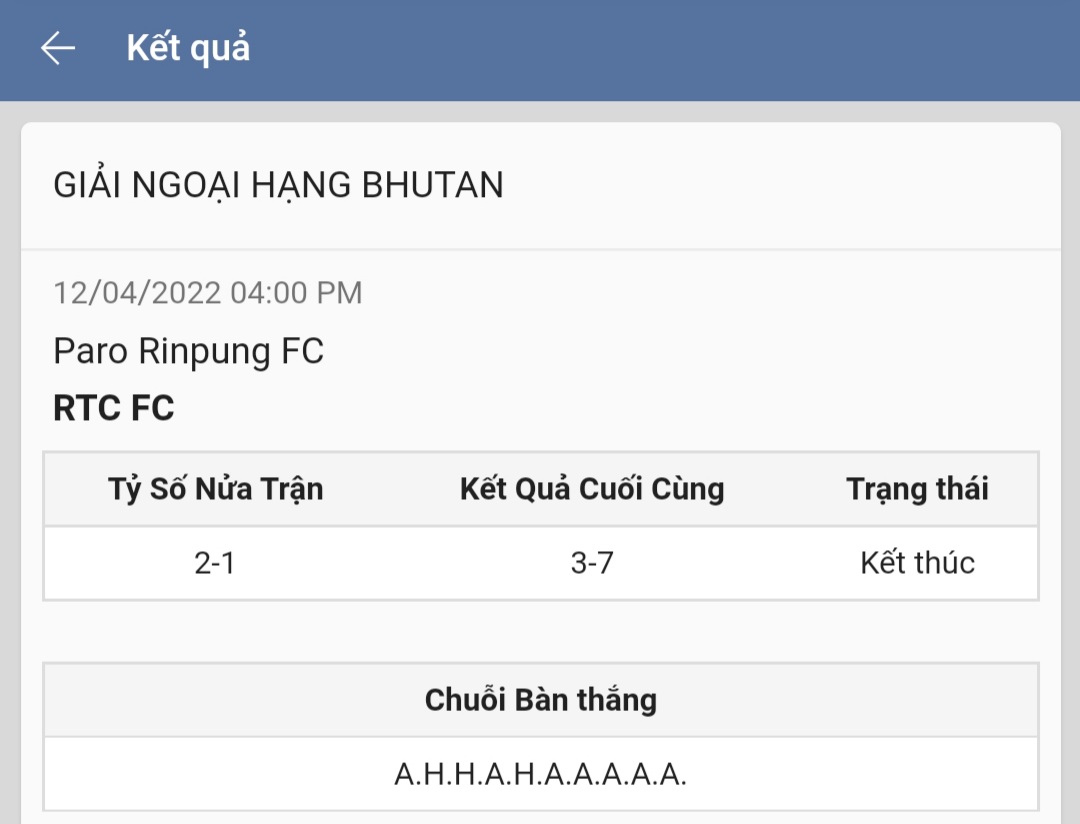Click the 04:00 PM kickoff time

[x=296, y=293]
